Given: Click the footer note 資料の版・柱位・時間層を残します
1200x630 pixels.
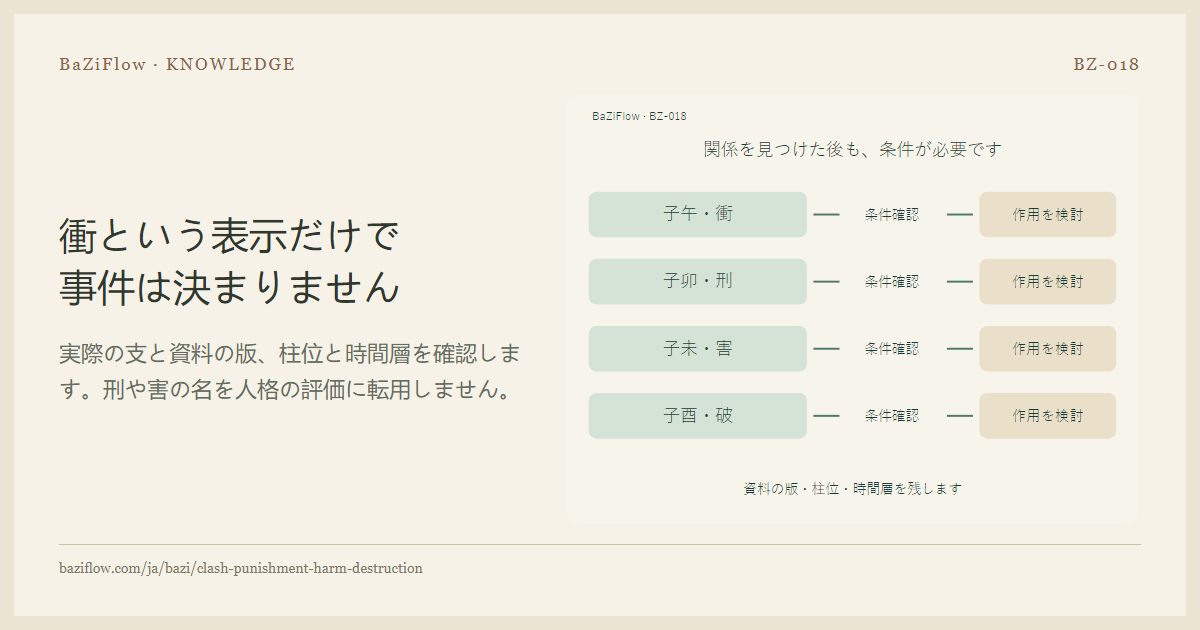Looking at the screenshot, I should pos(853,488).
